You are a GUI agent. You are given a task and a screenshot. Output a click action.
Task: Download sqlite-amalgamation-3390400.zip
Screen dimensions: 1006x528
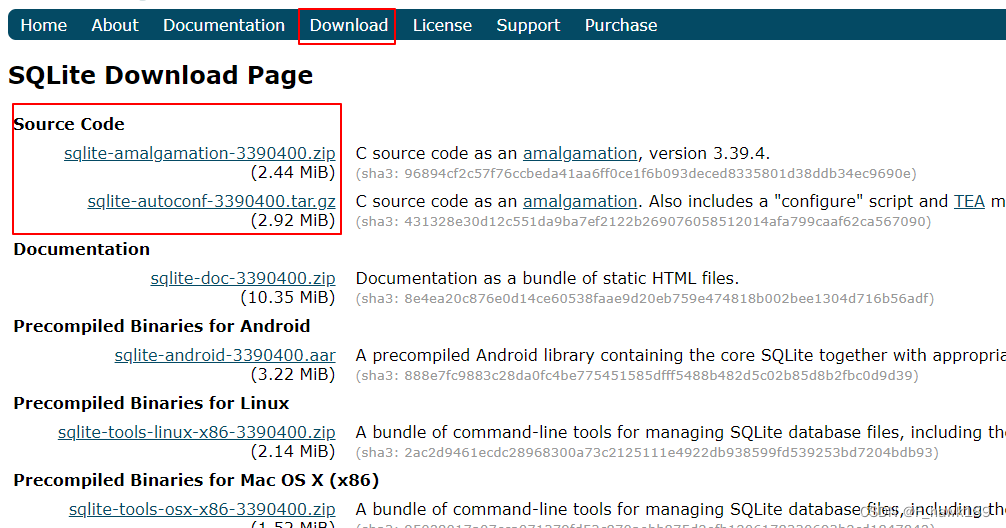[x=199, y=153]
